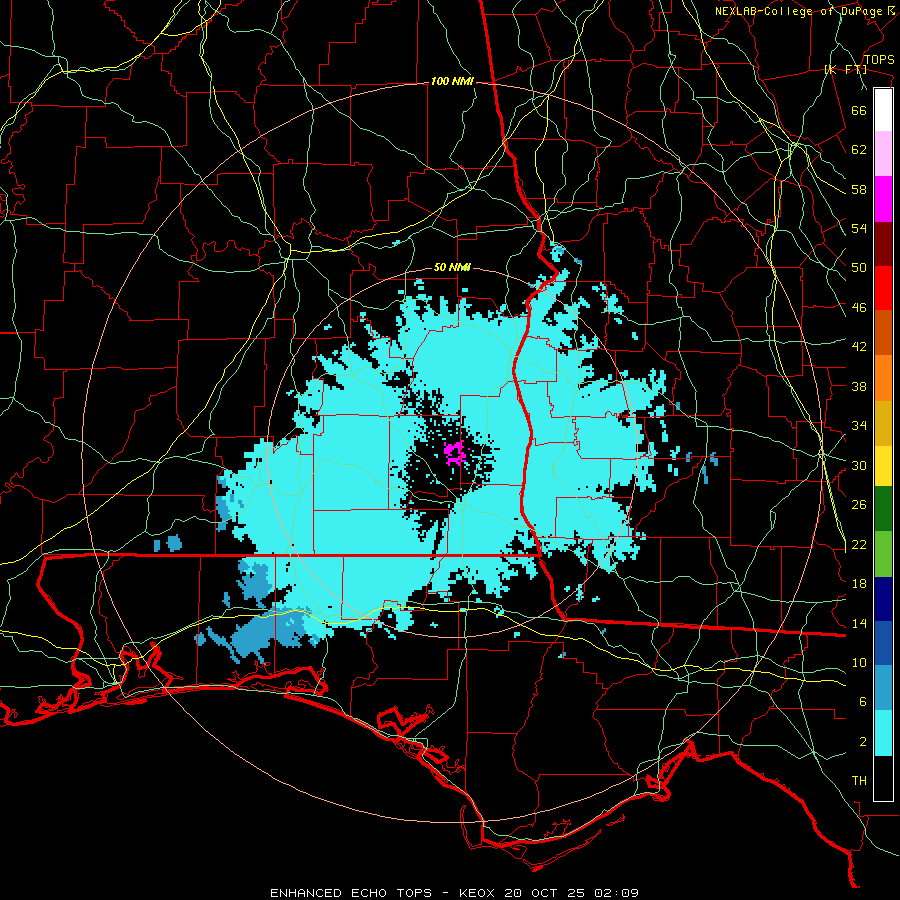
Task: Click the light pink 62 kft legend swatch
Action: (883, 153)
